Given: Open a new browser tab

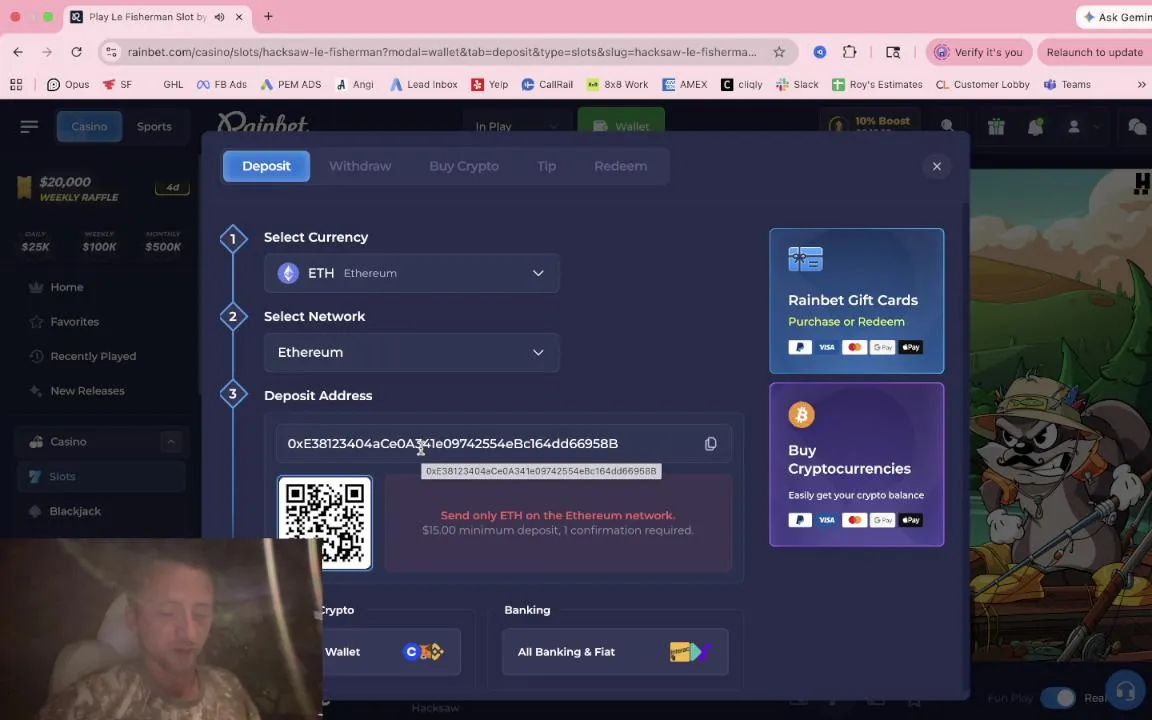Looking at the screenshot, I should tap(268, 16).
